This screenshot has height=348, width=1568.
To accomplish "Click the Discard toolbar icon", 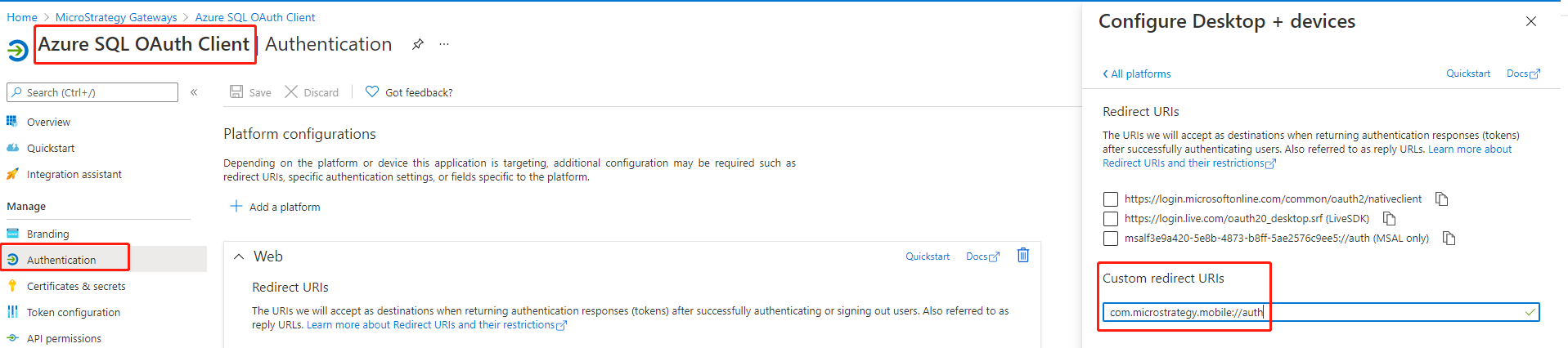I will [x=291, y=91].
